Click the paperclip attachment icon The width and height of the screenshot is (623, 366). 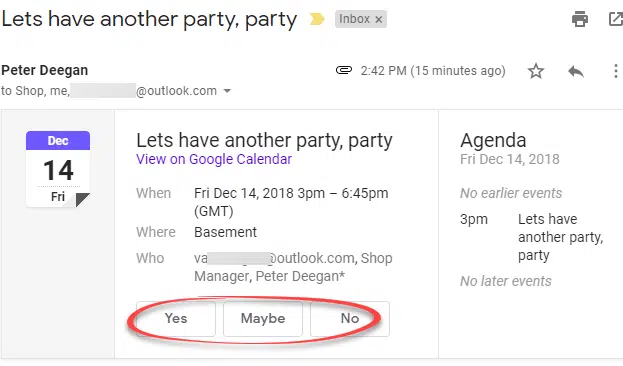pos(344,70)
